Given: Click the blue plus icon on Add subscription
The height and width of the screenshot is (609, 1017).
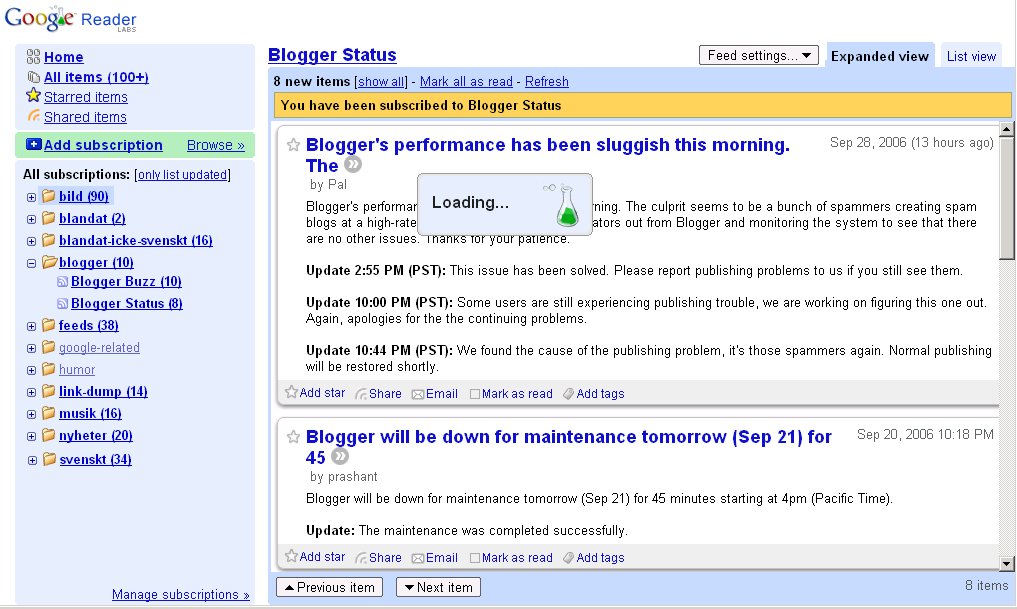Looking at the screenshot, I should click(x=34, y=144).
